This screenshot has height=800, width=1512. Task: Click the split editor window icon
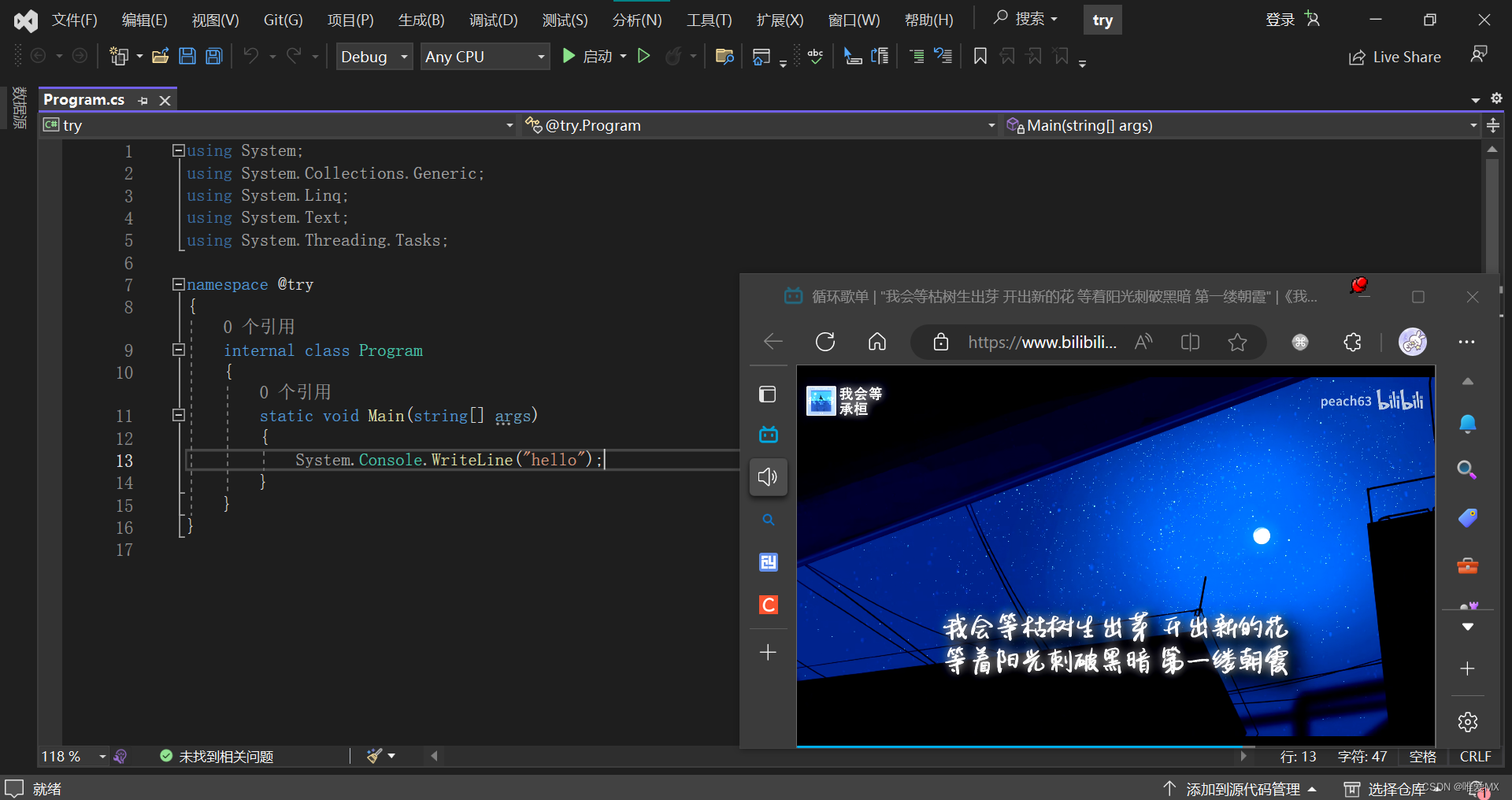[x=1492, y=125]
